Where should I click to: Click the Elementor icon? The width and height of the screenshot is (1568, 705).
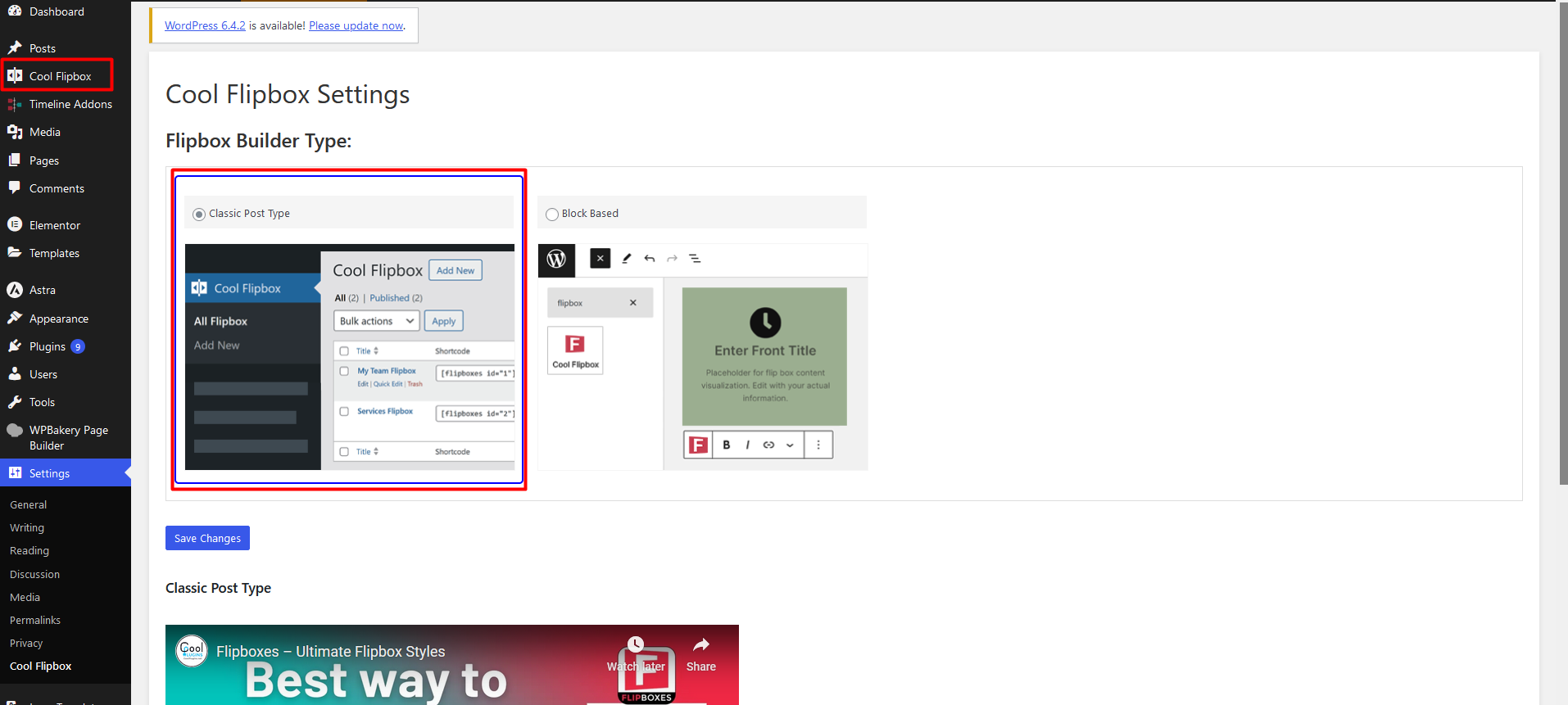pos(15,224)
